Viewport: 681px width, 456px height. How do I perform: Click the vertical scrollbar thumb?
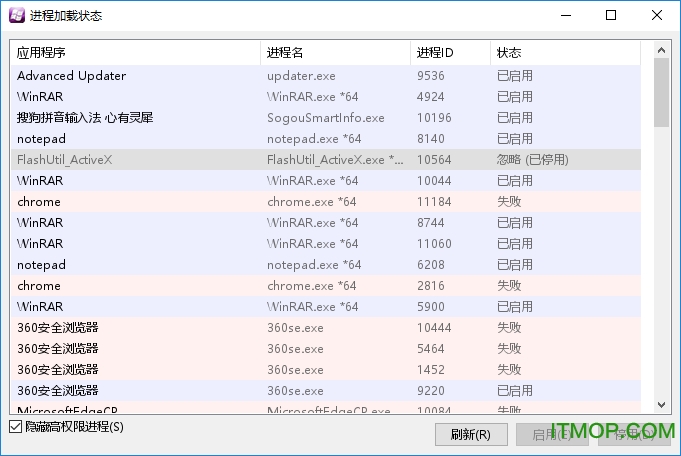tap(661, 93)
